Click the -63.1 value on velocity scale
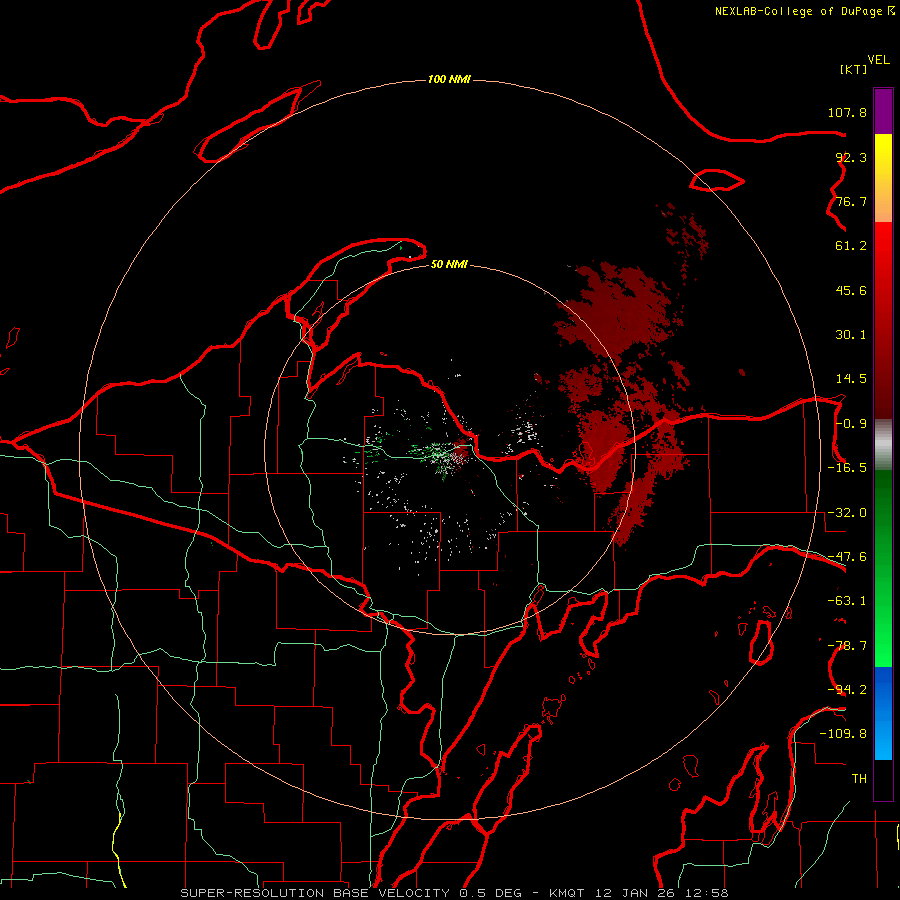Screen dimensions: 900x900 [x=847, y=601]
